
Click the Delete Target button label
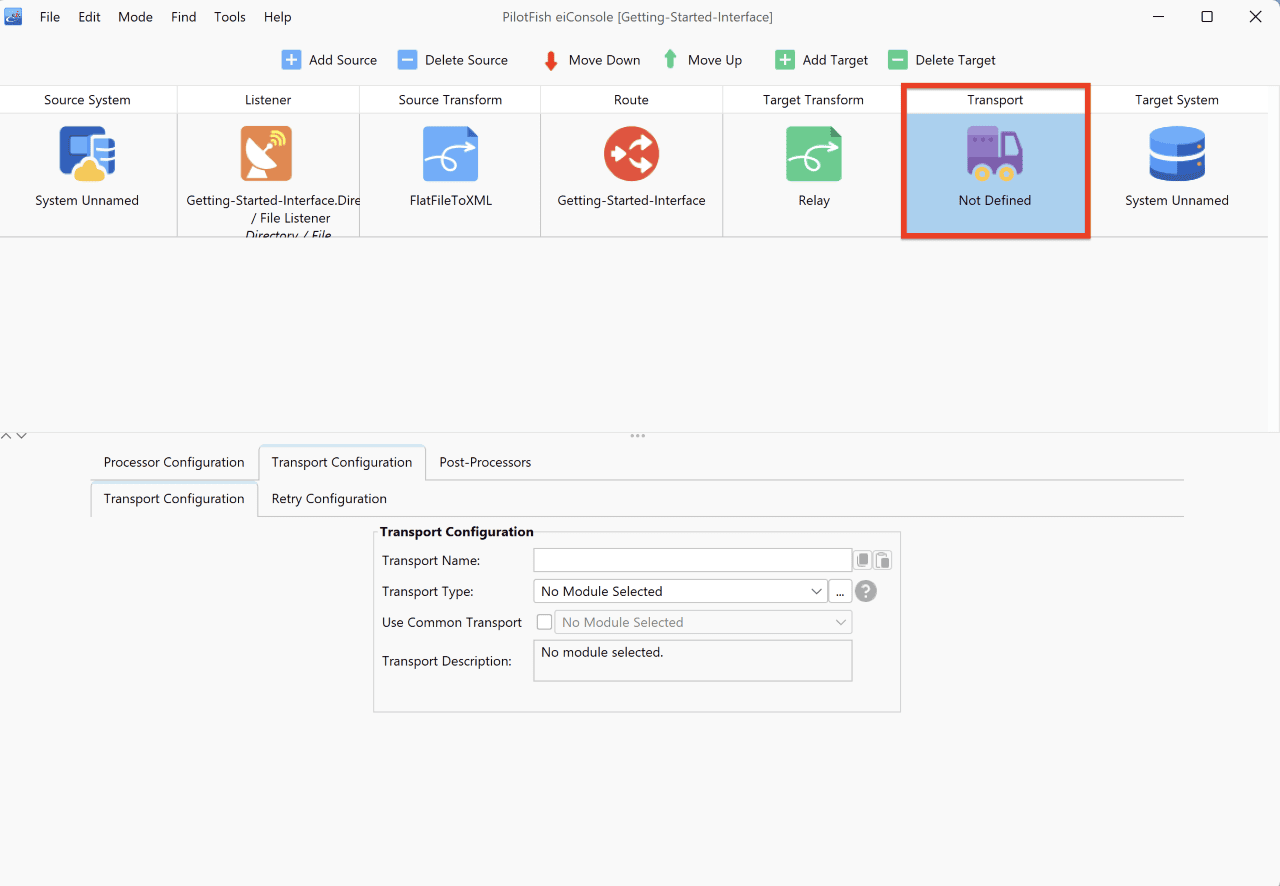pos(955,60)
